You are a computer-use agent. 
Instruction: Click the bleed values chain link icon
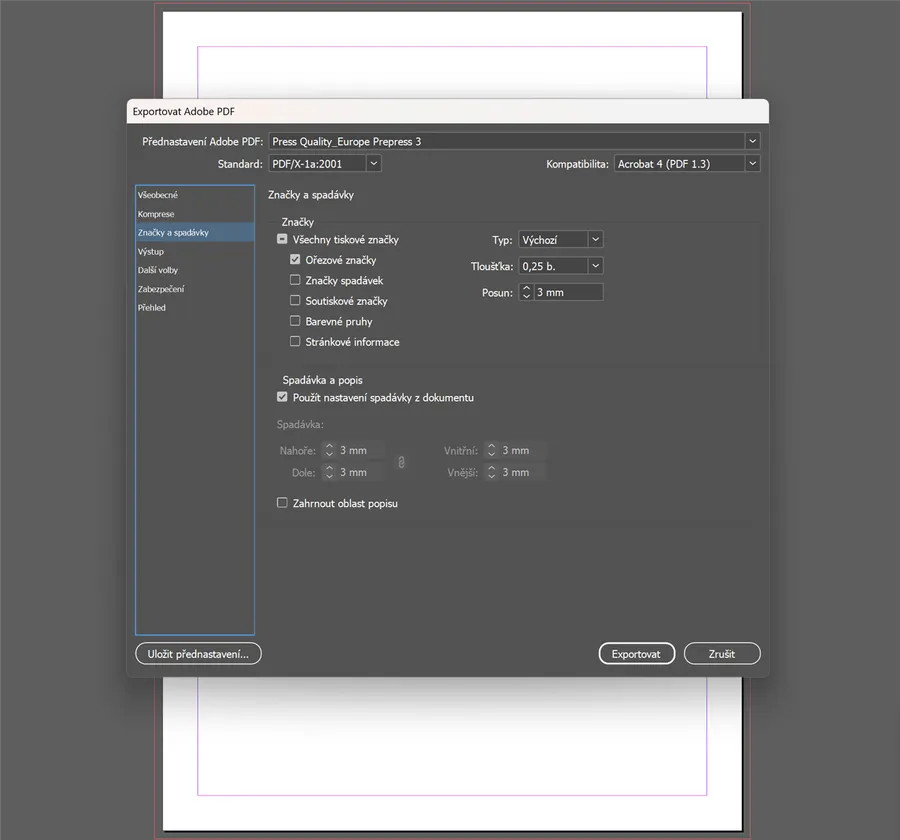[401, 462]
